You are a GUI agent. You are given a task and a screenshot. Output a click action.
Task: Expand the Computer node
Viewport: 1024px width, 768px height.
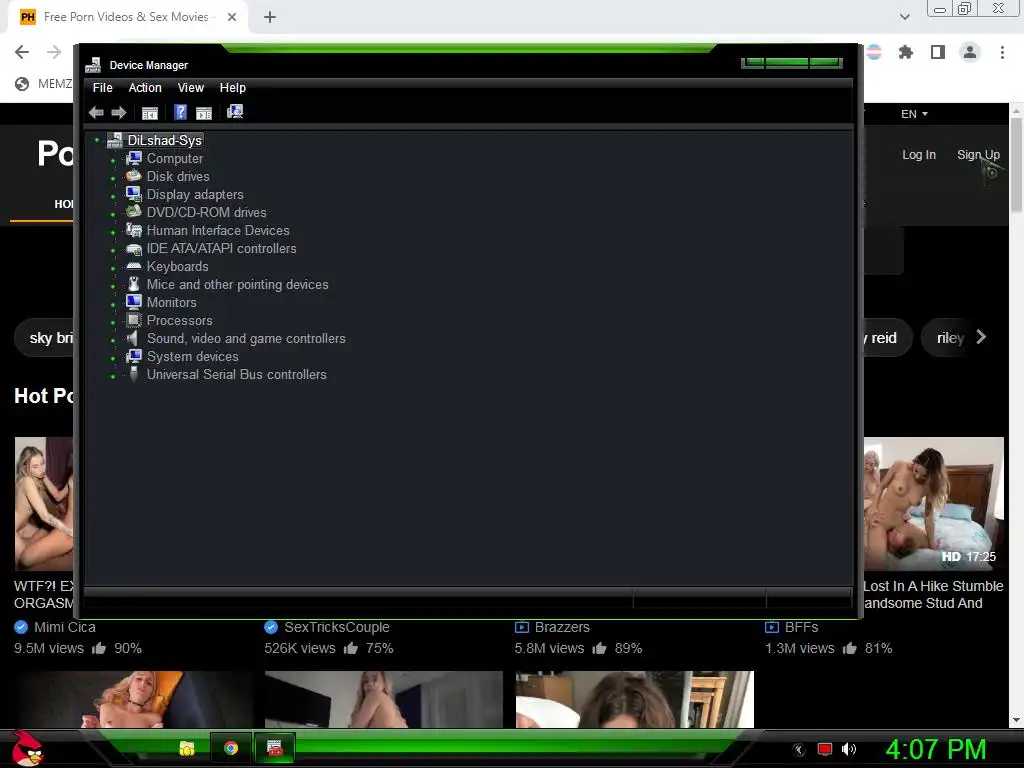[113, 160]
